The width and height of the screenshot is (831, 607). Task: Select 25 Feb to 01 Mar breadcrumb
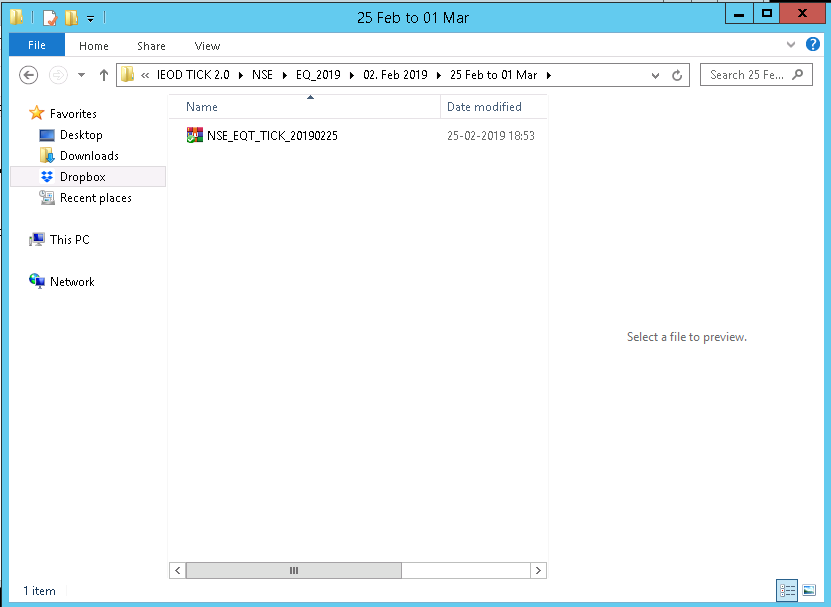493,75
